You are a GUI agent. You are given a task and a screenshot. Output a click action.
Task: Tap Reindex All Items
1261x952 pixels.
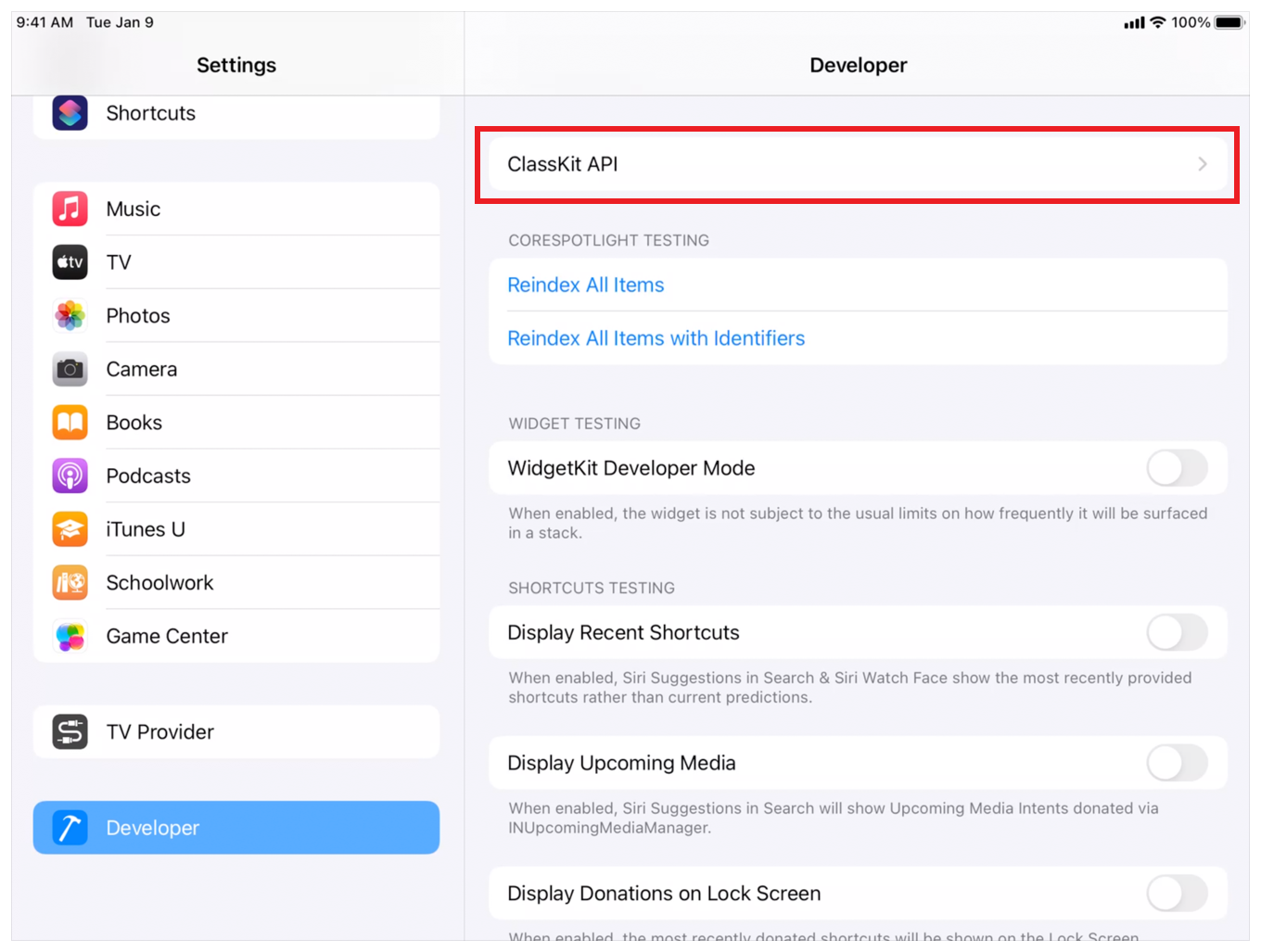pos(586,286)
